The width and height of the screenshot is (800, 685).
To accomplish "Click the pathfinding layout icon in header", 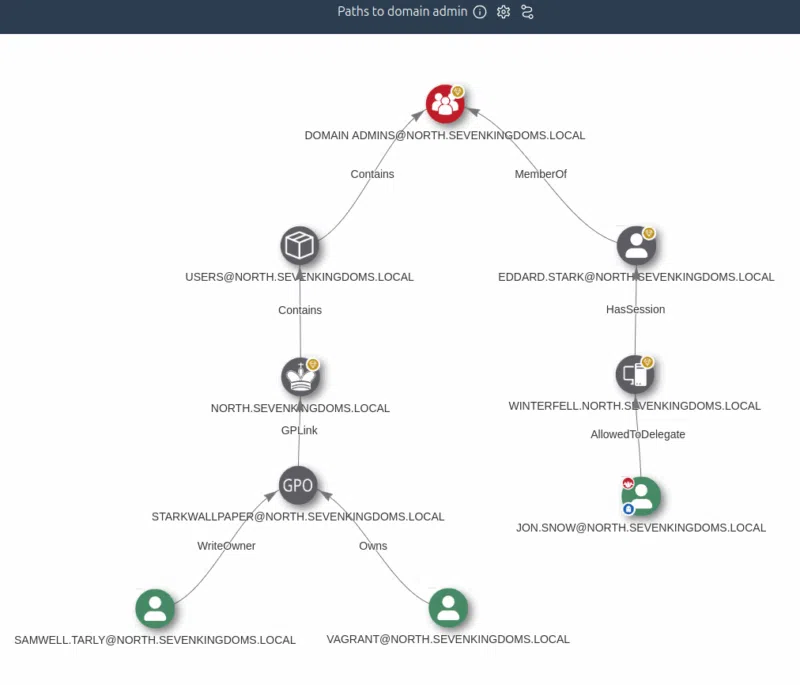I will click(x=527, y=12).
